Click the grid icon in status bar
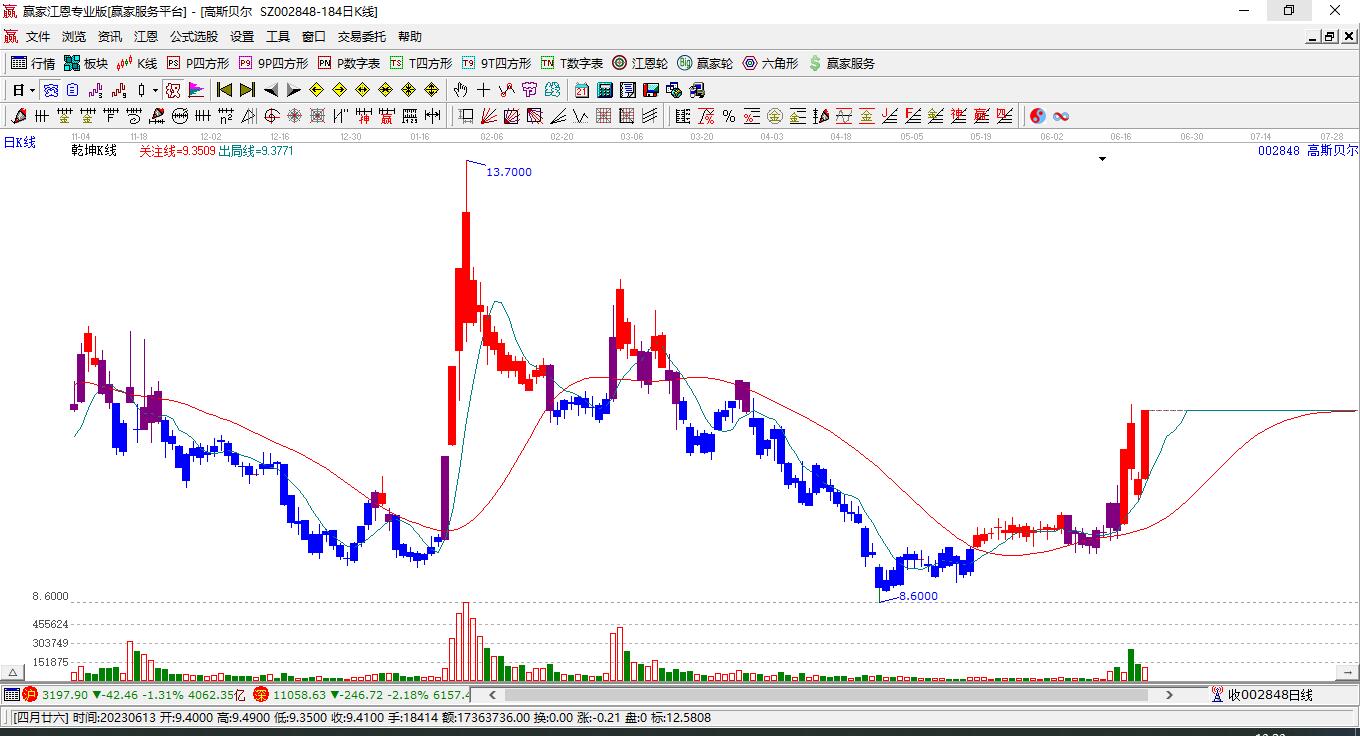This screenshot has height=736, width=1360. pyautogui.click(x=11, y=695)
